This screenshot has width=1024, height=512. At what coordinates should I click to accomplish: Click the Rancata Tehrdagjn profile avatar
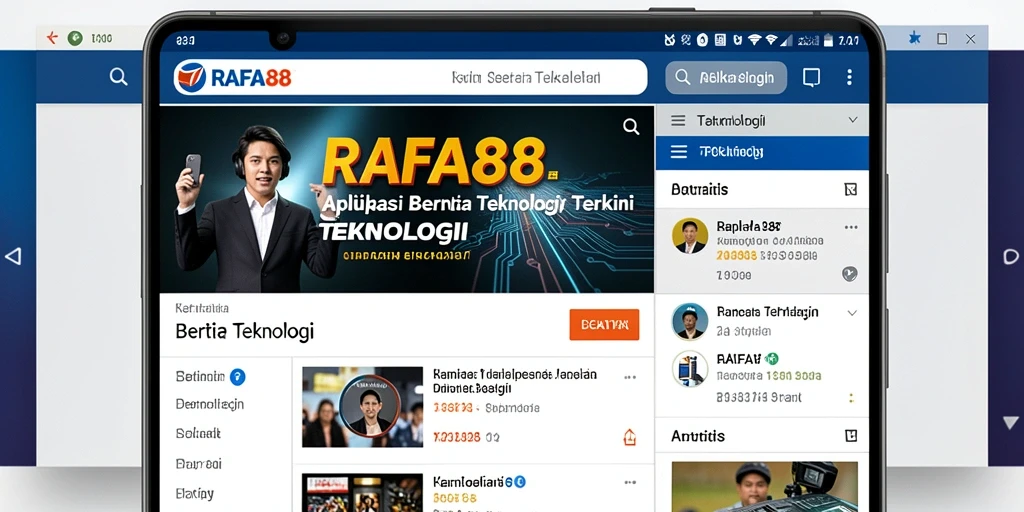(x=690, y=321)
